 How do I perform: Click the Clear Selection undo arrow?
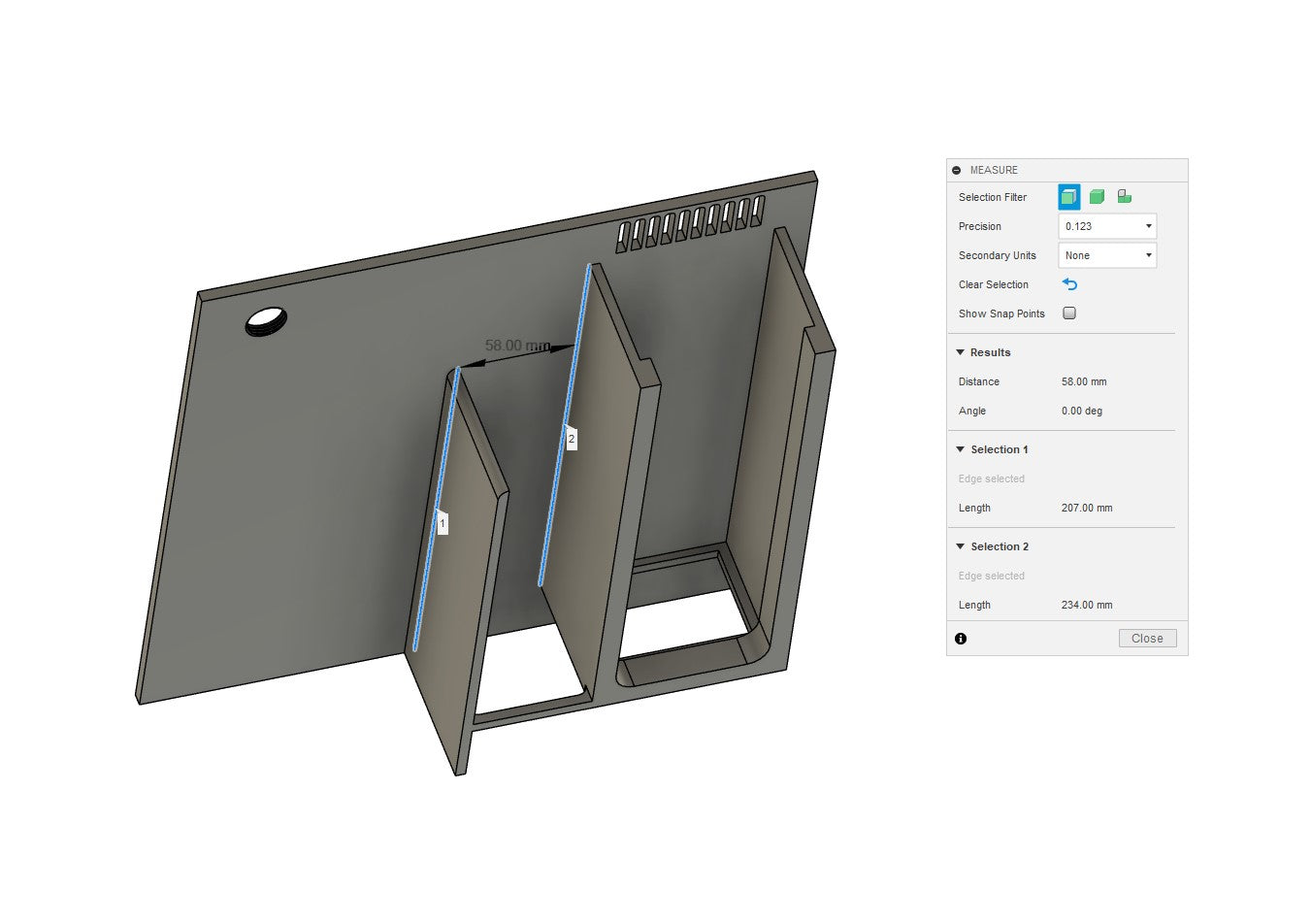[1069, 284]
